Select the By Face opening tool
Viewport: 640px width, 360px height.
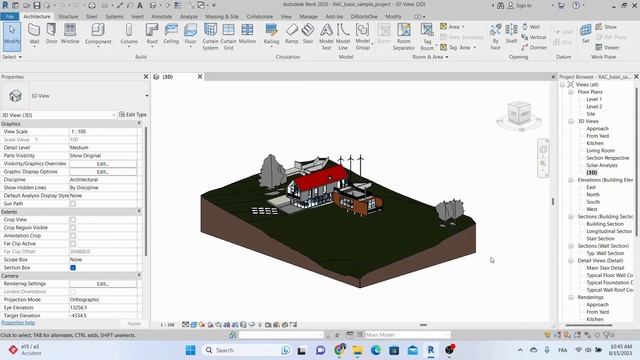[495, 37]
